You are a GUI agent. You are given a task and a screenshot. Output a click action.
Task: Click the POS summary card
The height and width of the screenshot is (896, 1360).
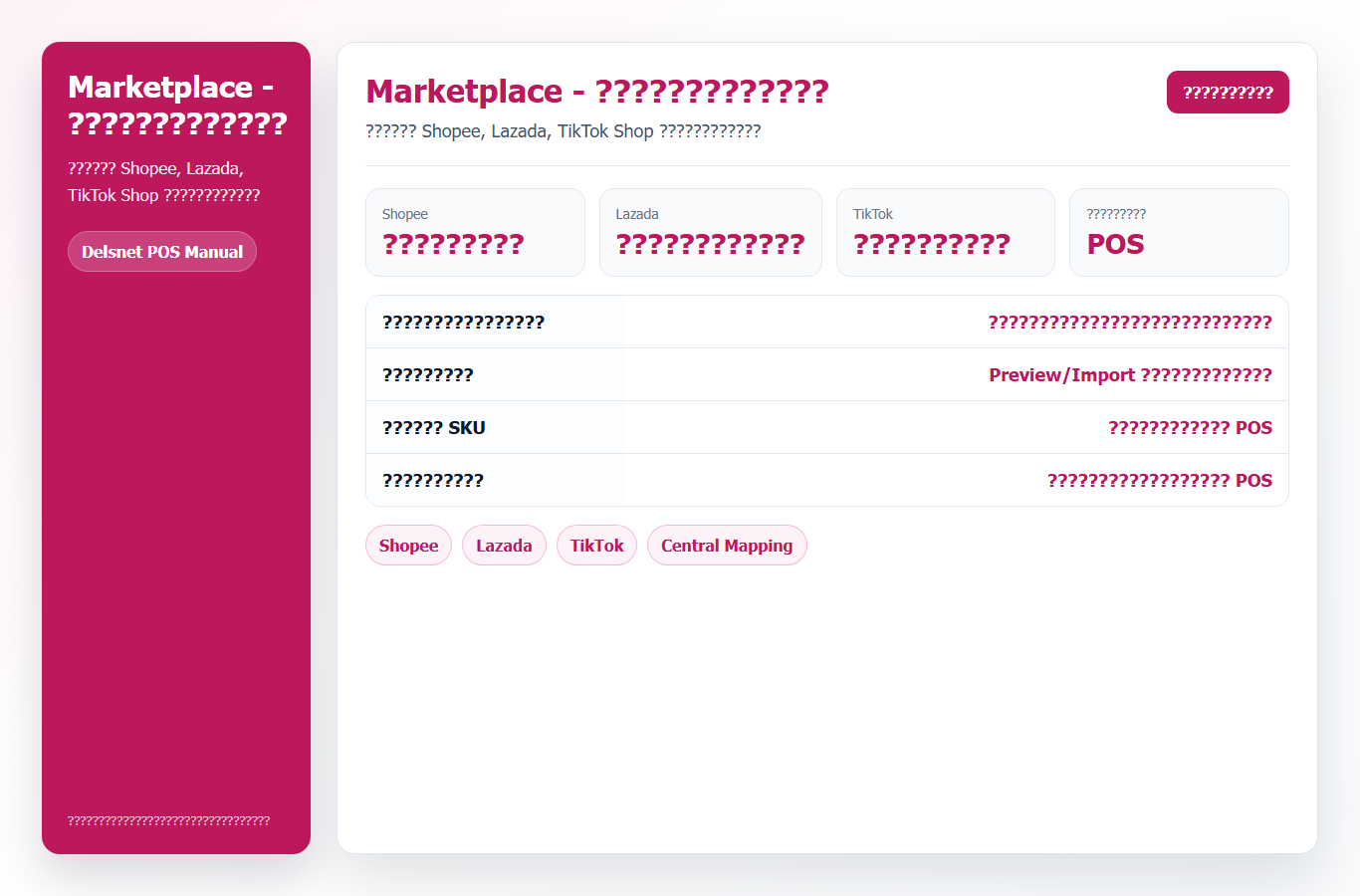[x=1179, y=232]
